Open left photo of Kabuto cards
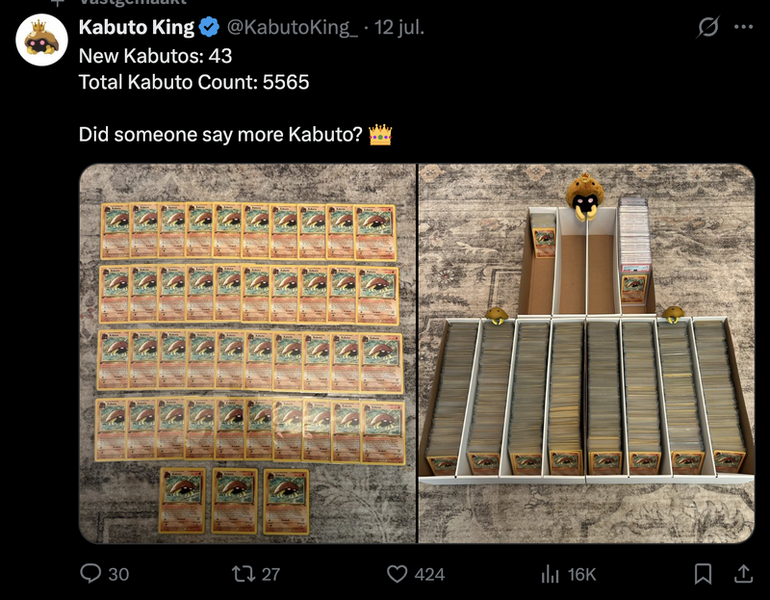 click(x=248, y=354)
